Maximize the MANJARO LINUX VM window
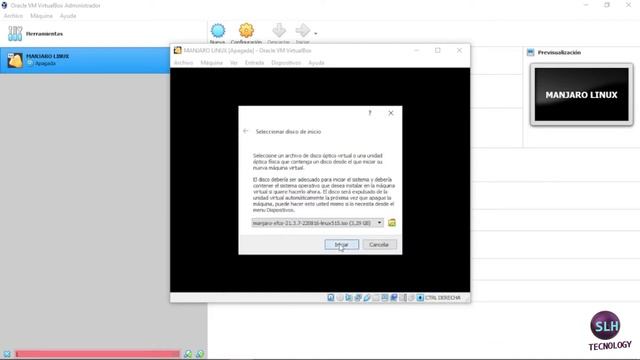The width and height of the screenshot is (640, 360). [438, 50]
